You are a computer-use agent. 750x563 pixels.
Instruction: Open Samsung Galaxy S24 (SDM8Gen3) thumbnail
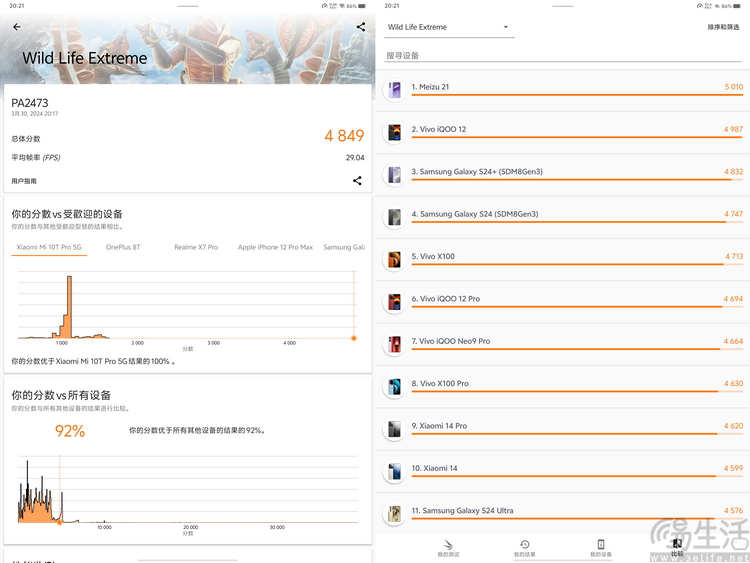pyautogui.click(x=394, y=217)
